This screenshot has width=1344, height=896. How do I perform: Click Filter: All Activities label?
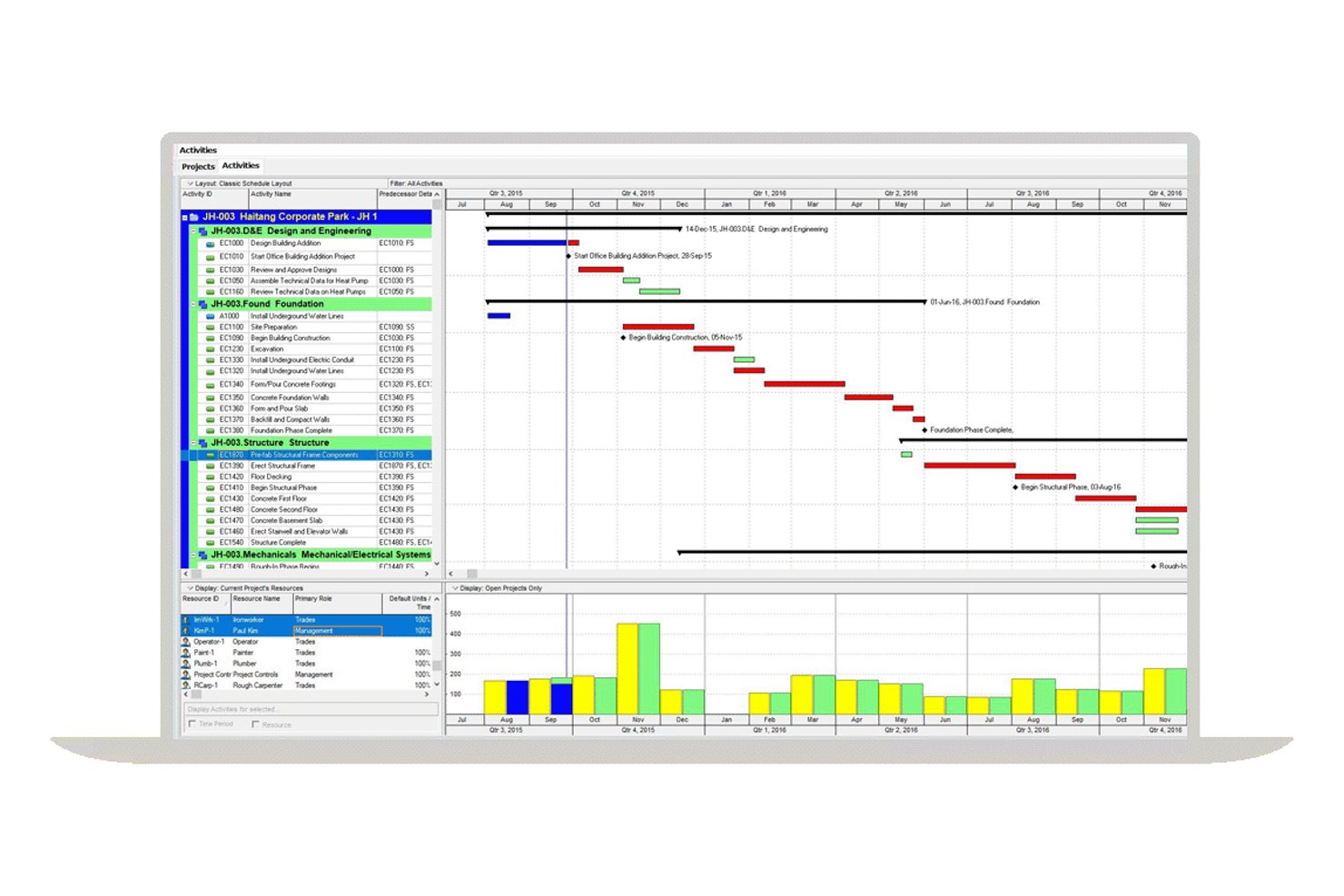(416, 183)
